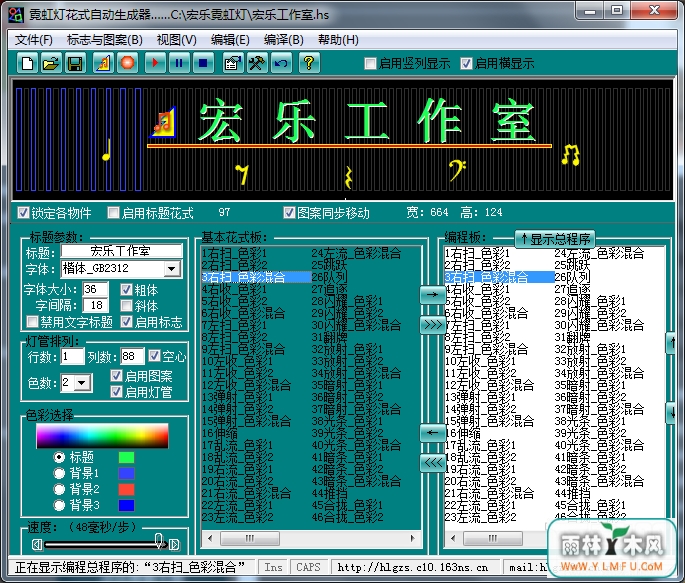Click the speed slider left decrease arrow
This screenshot has width=685, height=583.
tap(37, 545)
